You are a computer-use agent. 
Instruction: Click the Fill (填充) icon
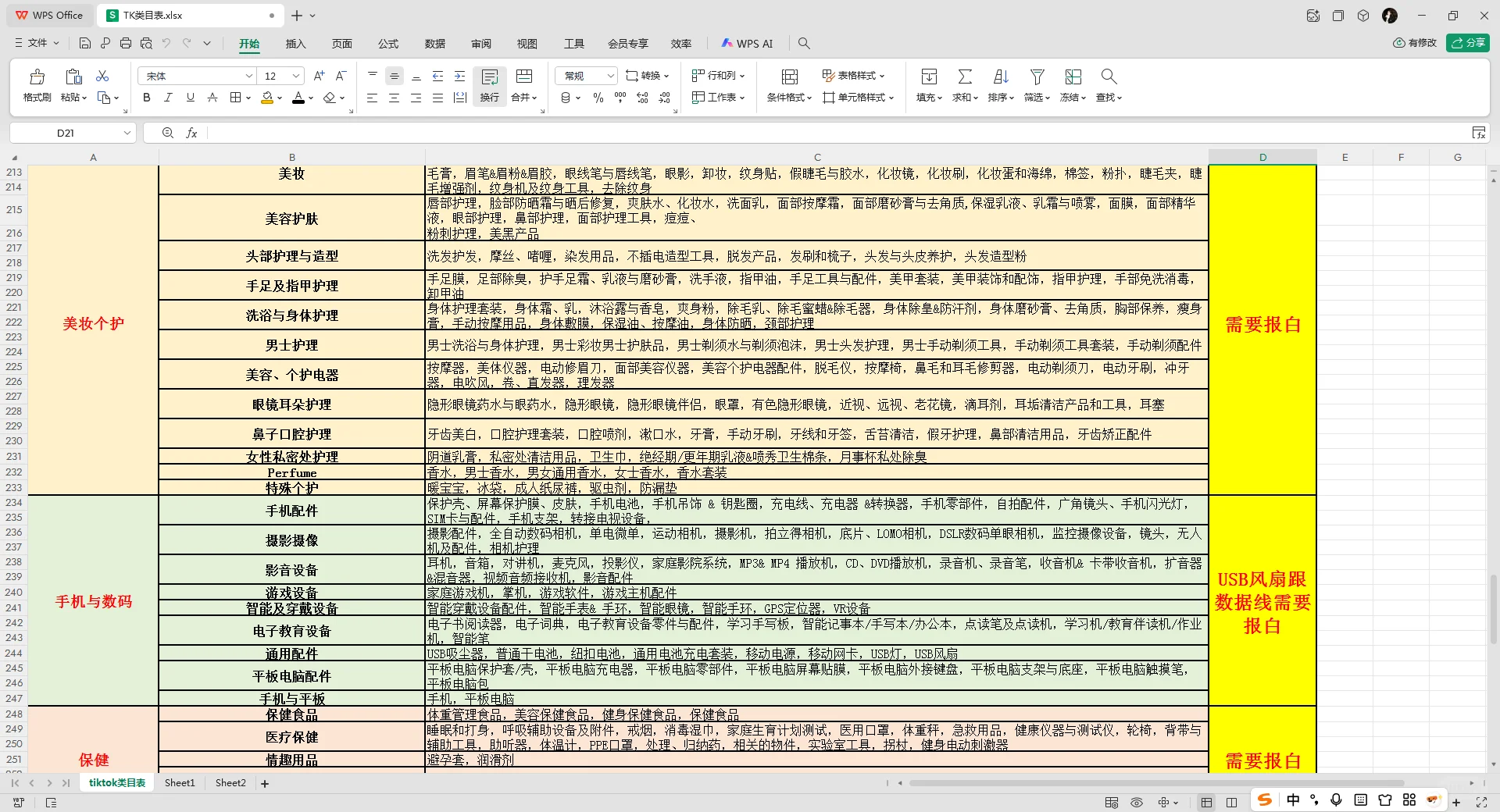929,77
